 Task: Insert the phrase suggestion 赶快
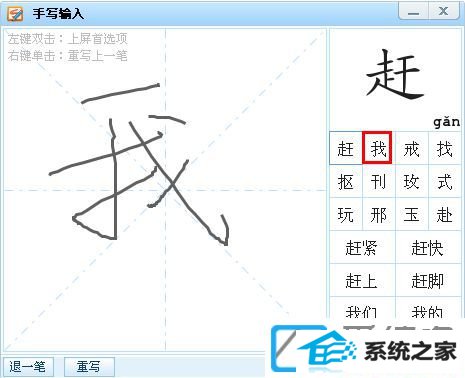(428, 247)
